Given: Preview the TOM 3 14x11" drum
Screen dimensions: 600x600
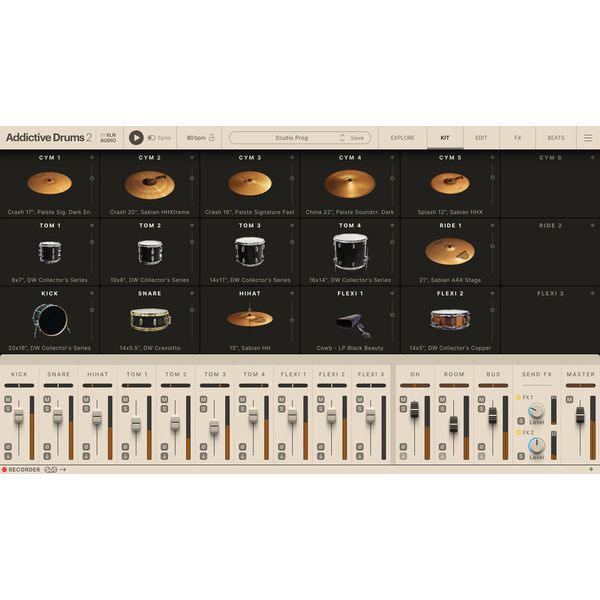Looking at the screenshot, I should click(x=250, y=251).
